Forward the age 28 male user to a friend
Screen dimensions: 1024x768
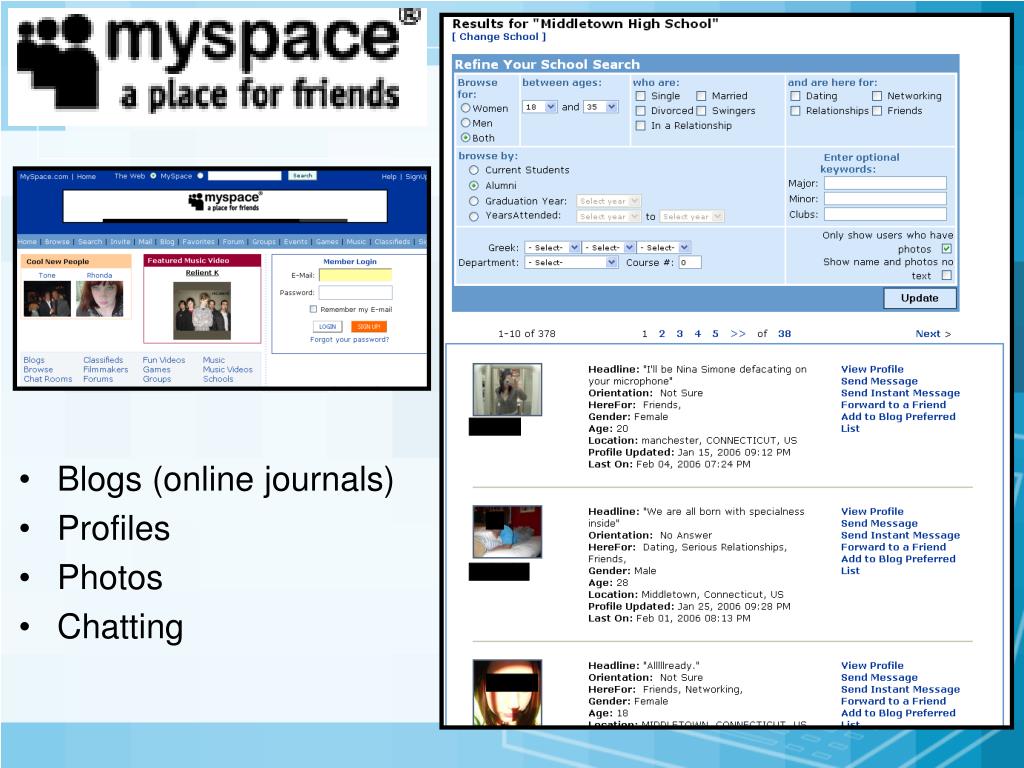click(x=893, y=547)
